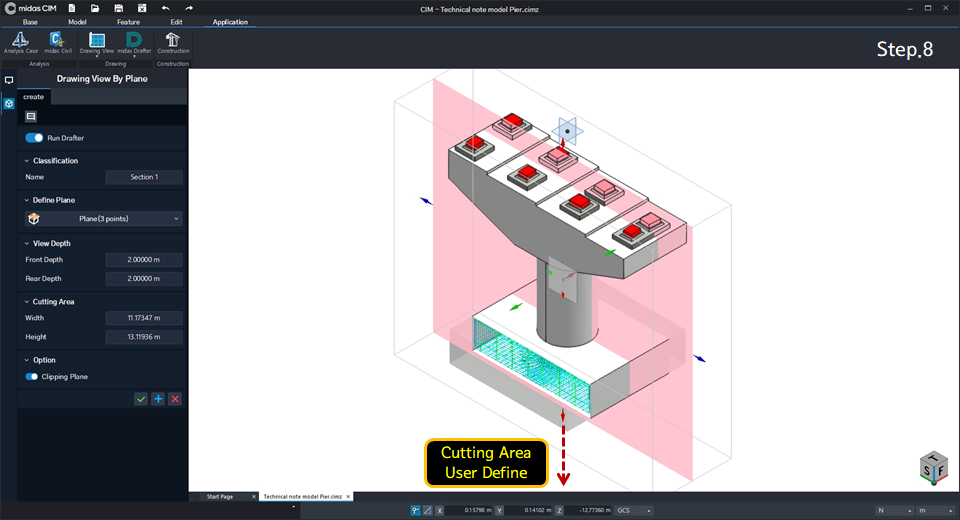Click the Cutting Area Width field
The height and width of the screenshot is (520, 960).
144,318
